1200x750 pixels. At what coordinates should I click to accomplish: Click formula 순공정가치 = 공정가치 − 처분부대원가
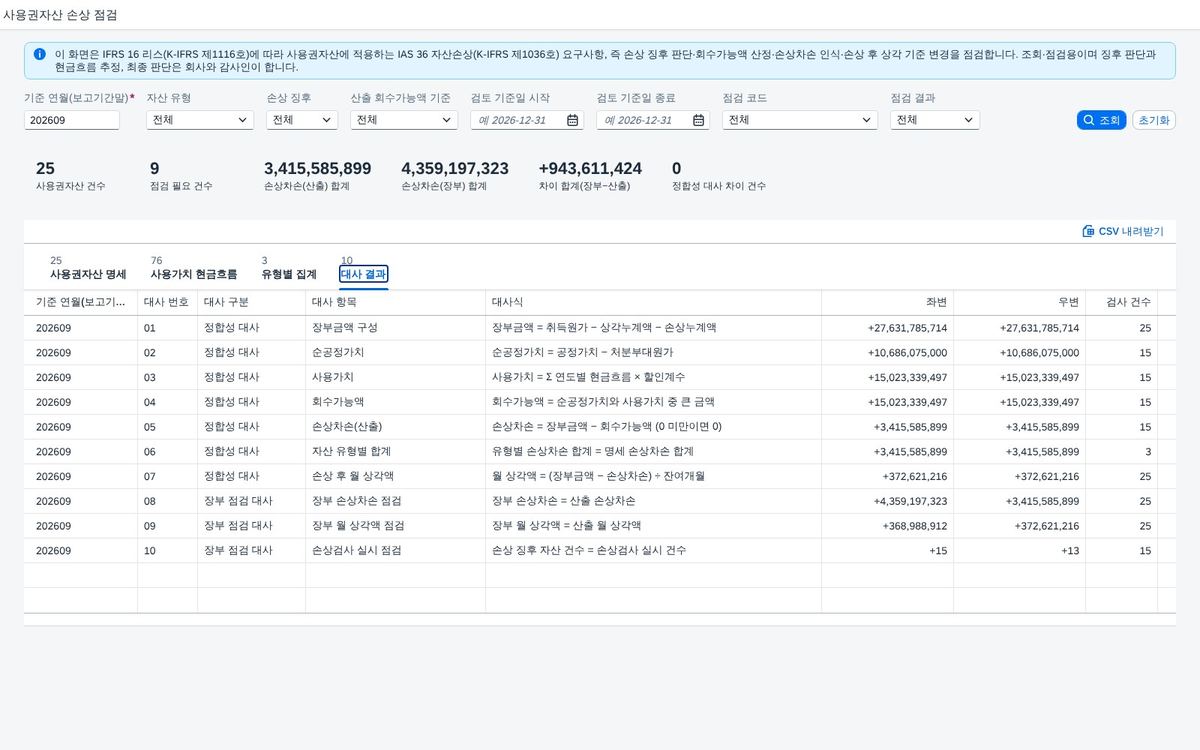(582, 353)
